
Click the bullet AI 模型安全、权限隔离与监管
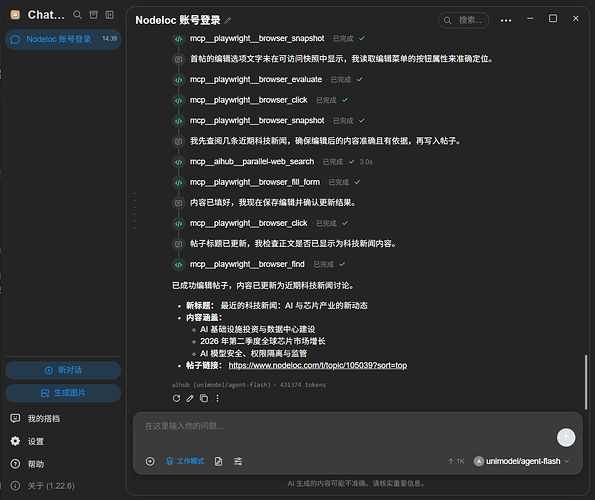click(253, 353)
